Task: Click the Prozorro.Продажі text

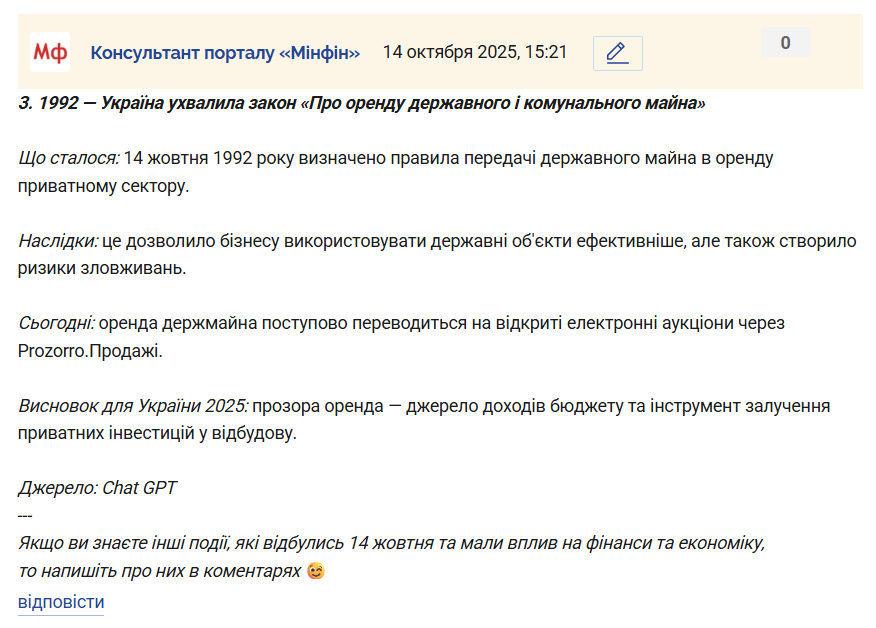Action: click(x=90, y=351)
